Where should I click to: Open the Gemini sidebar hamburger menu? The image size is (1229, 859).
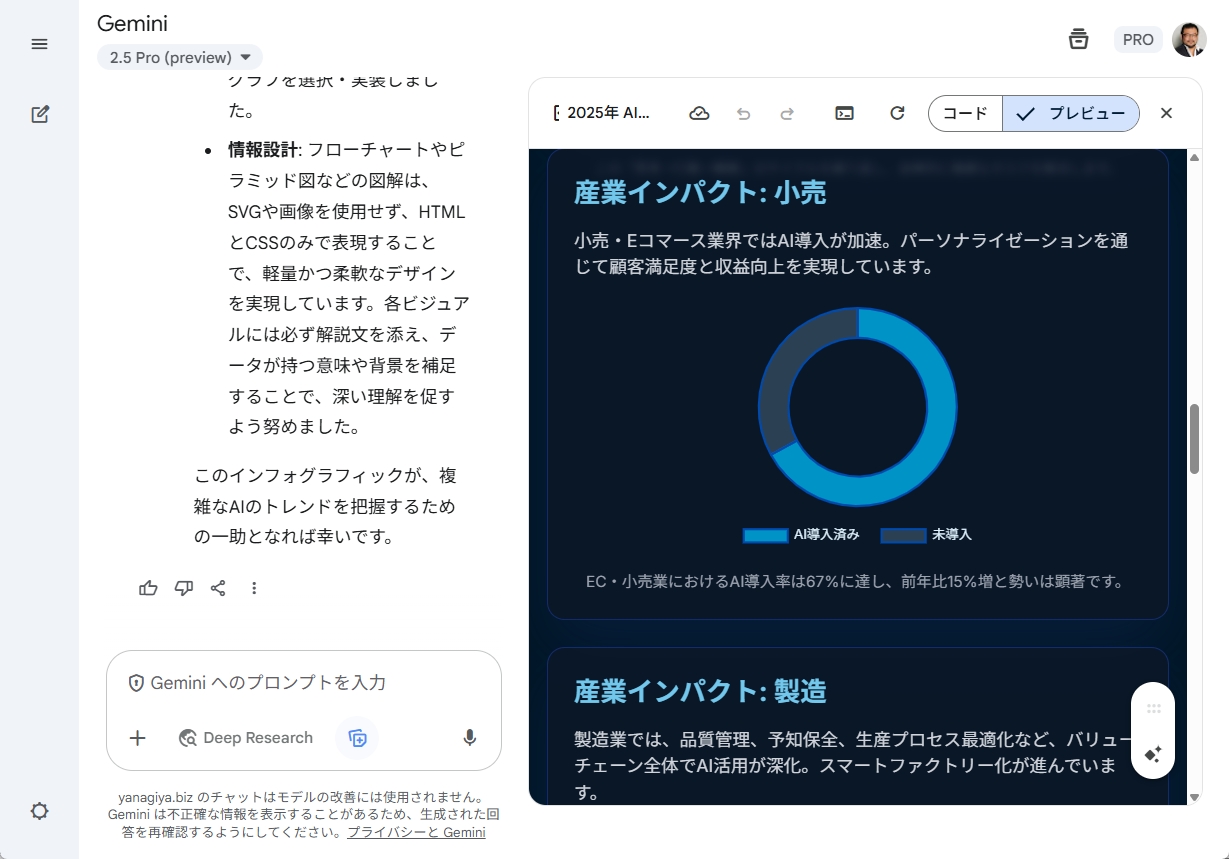click(x=39, y=43)
